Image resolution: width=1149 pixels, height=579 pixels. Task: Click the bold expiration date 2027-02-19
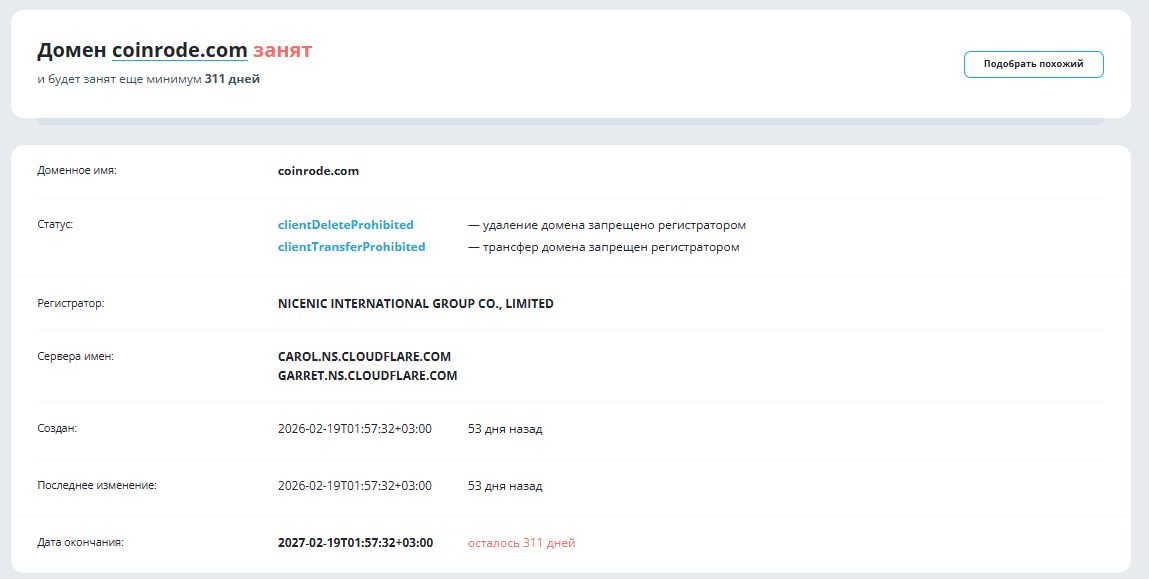point(355,541)
